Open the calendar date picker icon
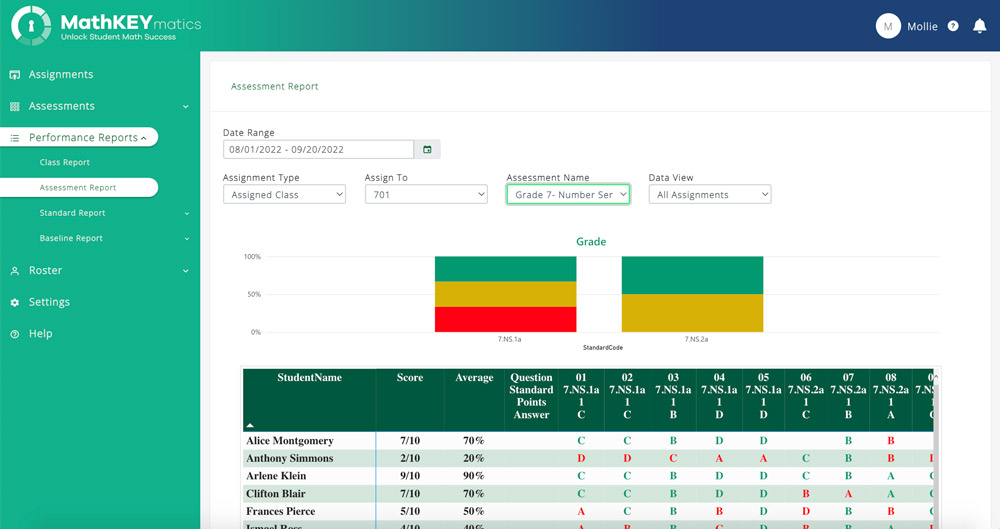 click(x=427, y=149)
